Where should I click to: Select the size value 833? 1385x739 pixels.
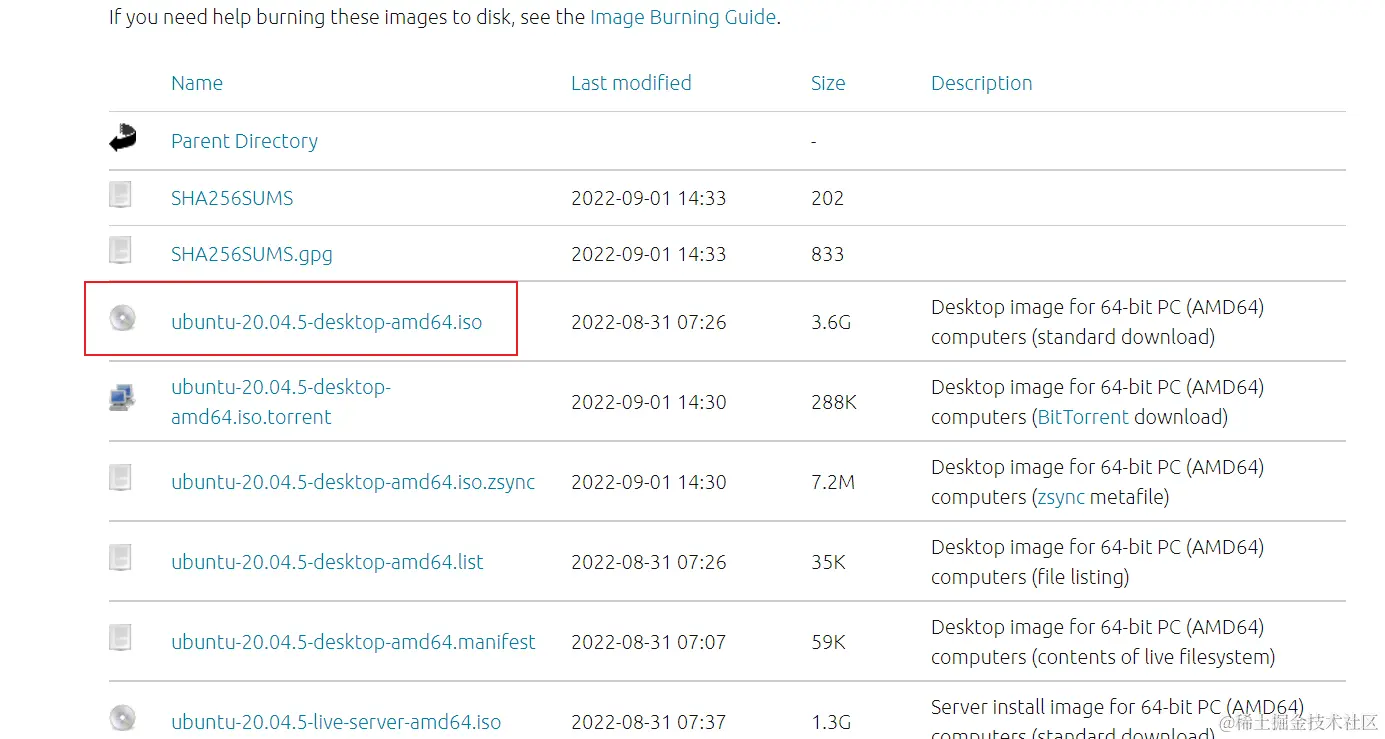click(828, 254)
